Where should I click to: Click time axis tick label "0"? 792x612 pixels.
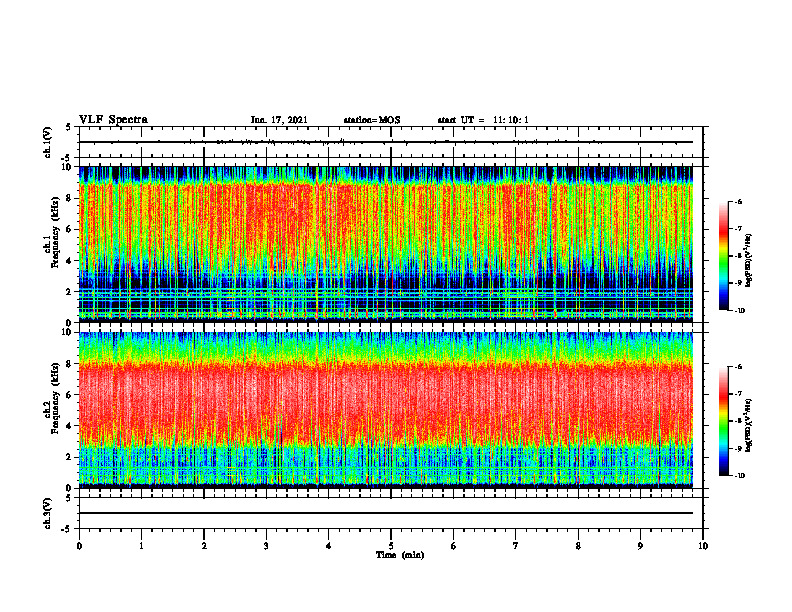click(79, 546)
